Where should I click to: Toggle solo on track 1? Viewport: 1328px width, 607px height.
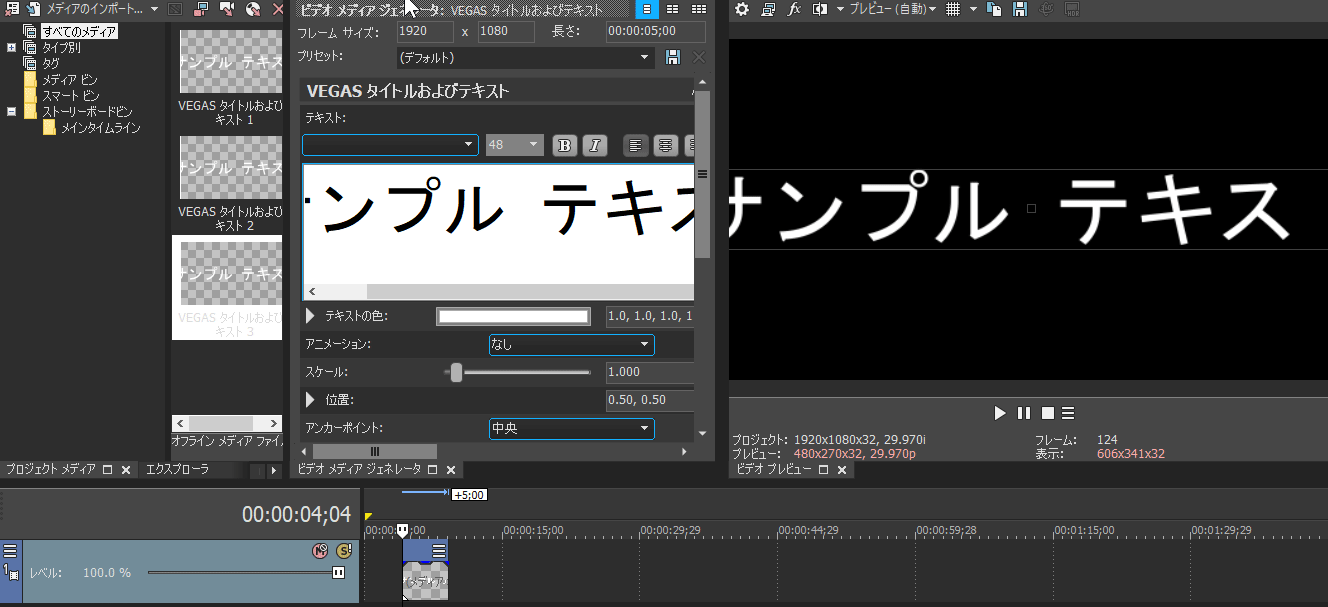click(x=344, y=550)
